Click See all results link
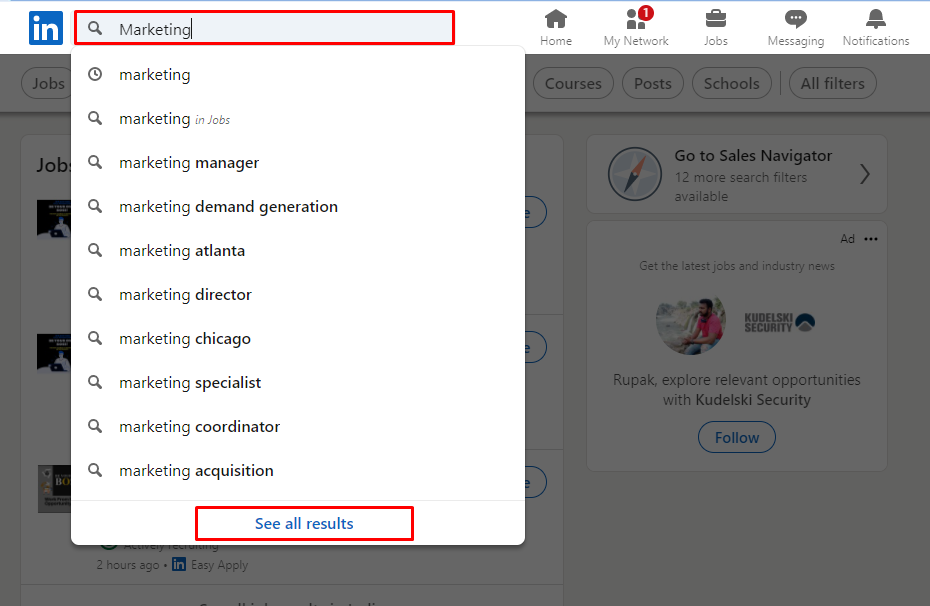The height and width of the screenshot is (606, 930). click(304, 524)
